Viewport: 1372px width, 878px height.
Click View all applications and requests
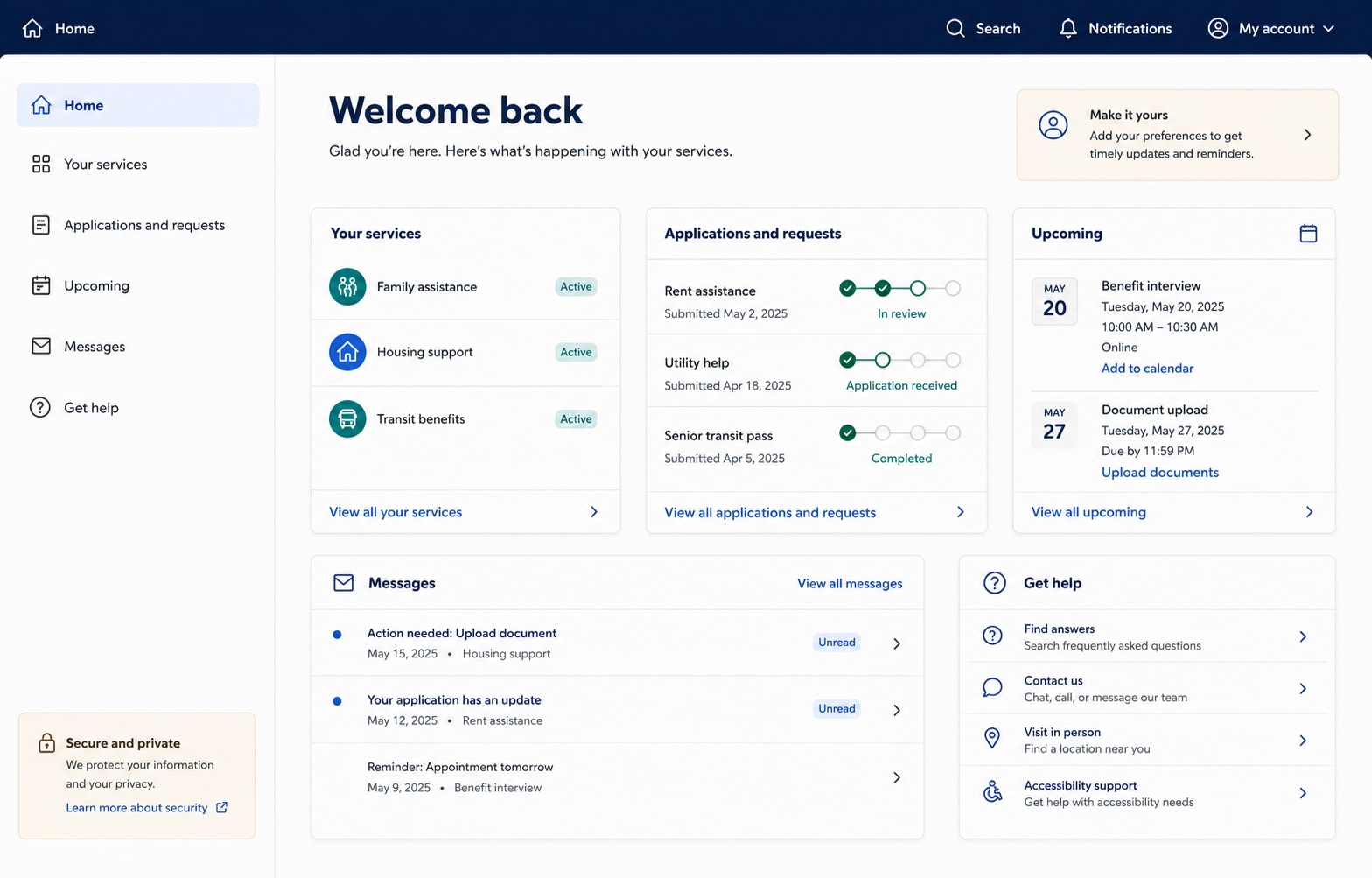click(770, 513)
